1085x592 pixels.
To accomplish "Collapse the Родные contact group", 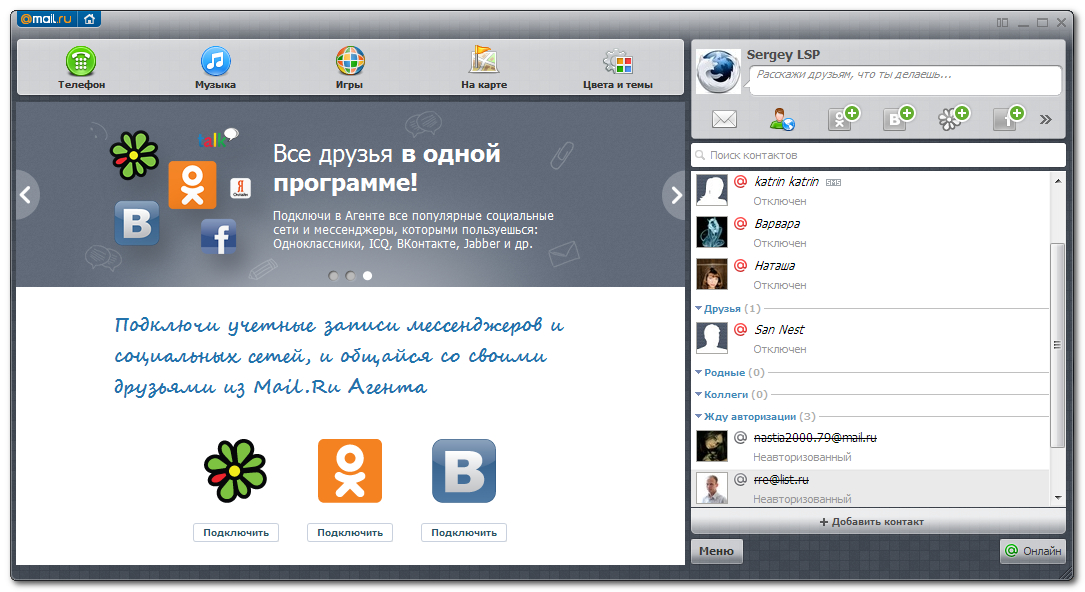I will point(699,372).
